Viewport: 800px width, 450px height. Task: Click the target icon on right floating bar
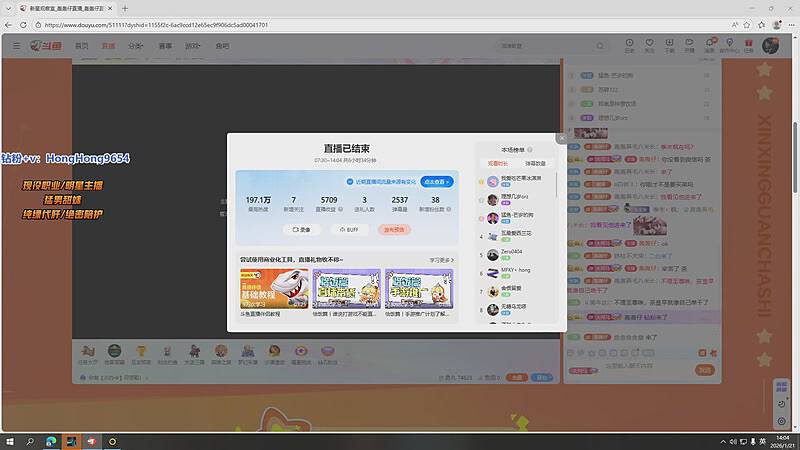pyautogui.click(x=782, y=421)
